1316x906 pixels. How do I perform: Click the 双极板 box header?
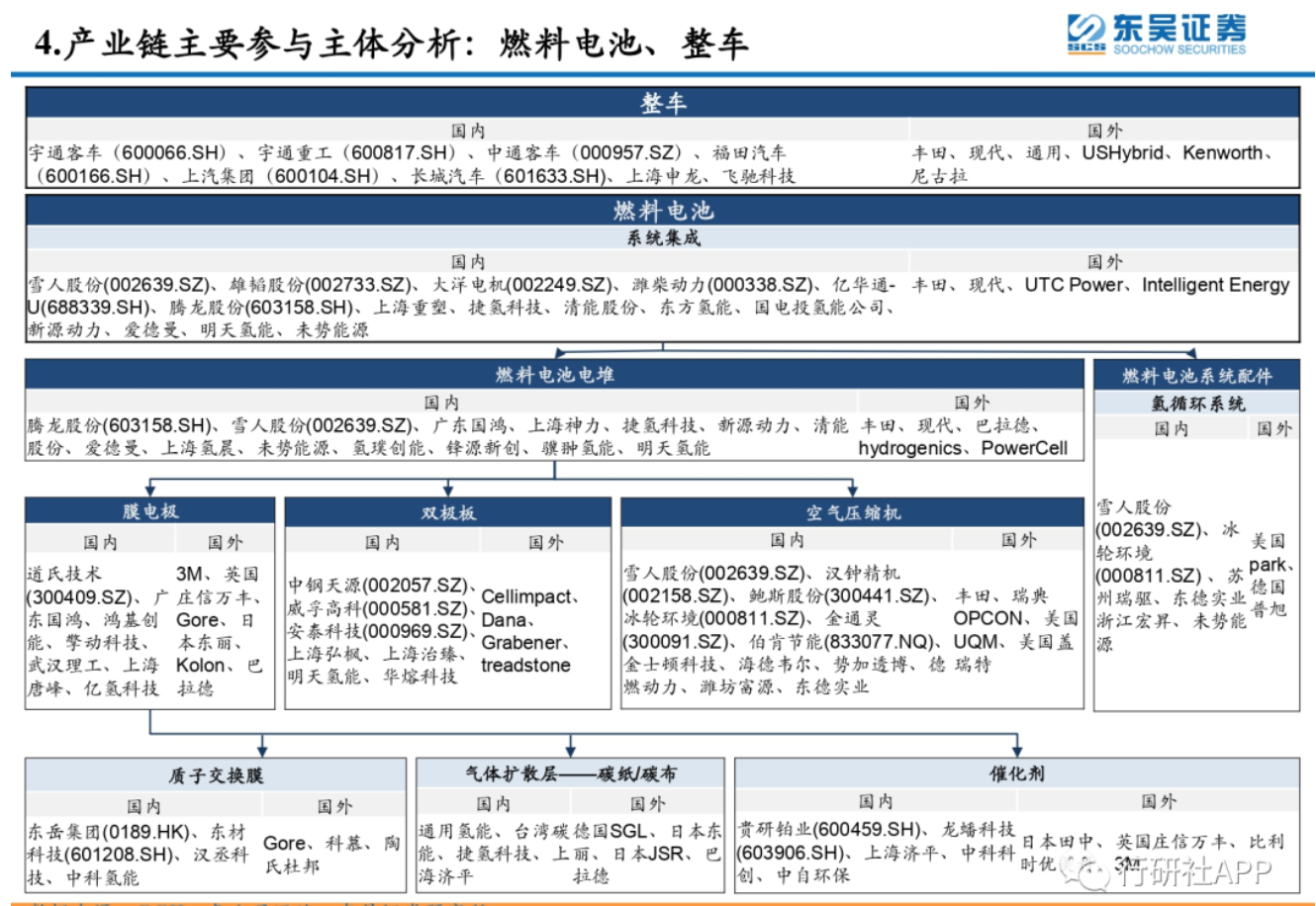coord(448,512)
